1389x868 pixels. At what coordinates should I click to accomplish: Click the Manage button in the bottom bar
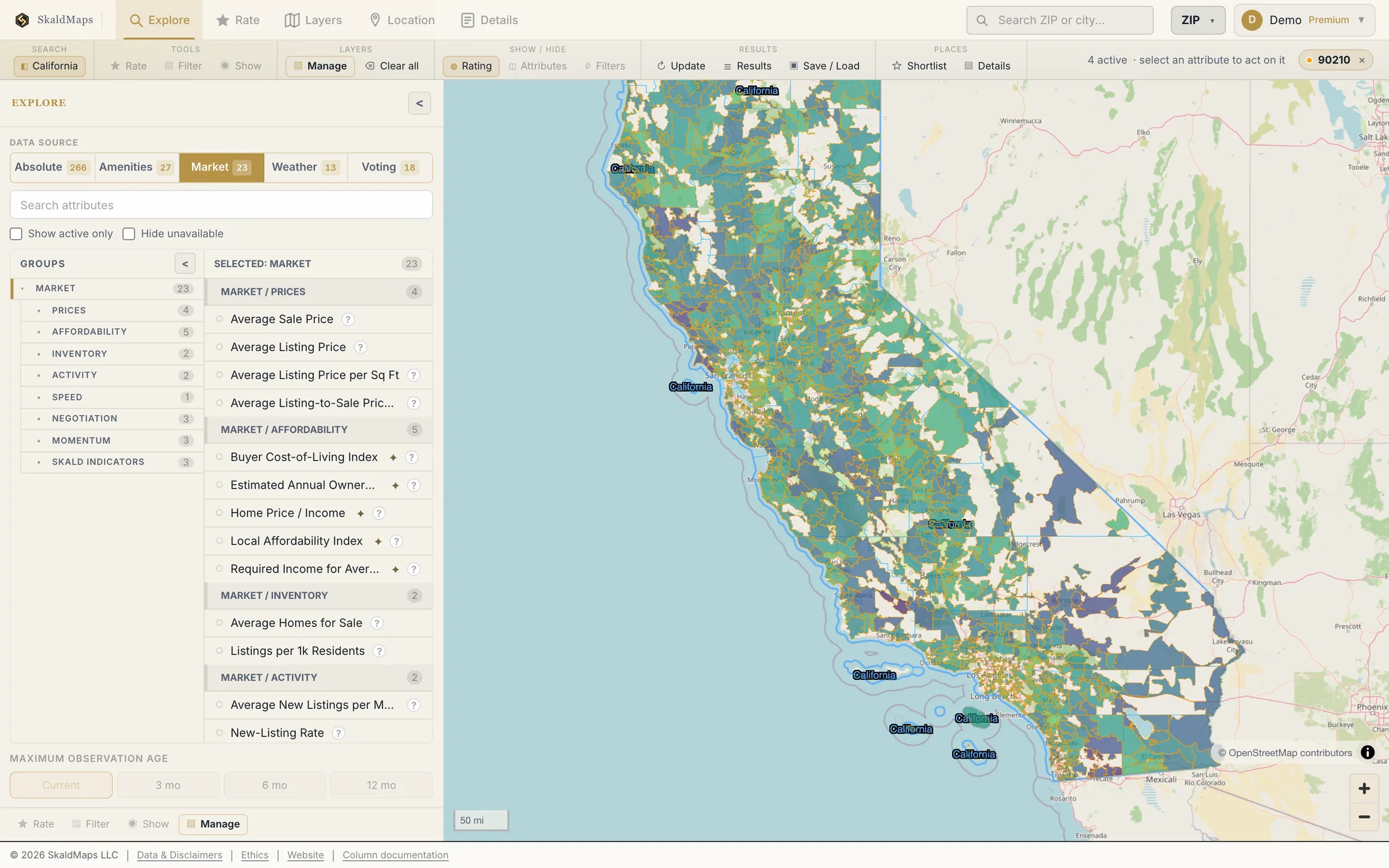click(213, 824)
